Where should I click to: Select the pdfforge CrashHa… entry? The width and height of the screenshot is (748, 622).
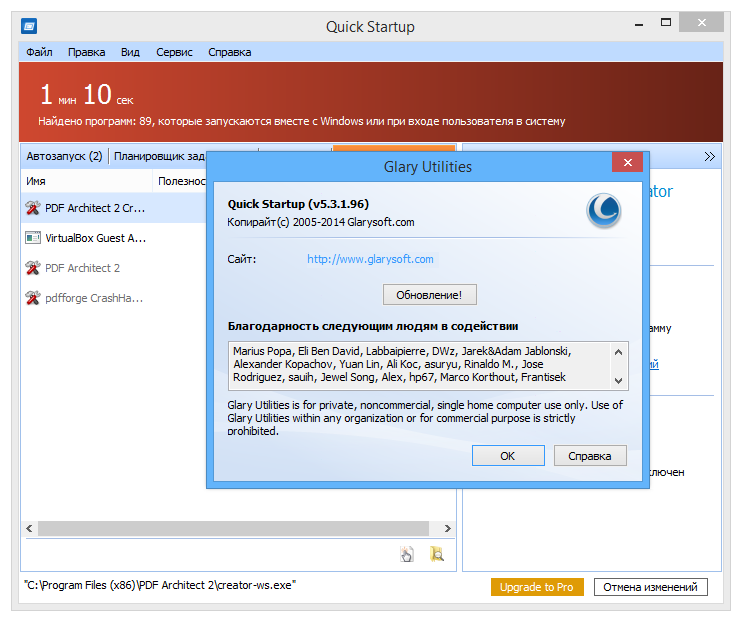coord(94,298)
